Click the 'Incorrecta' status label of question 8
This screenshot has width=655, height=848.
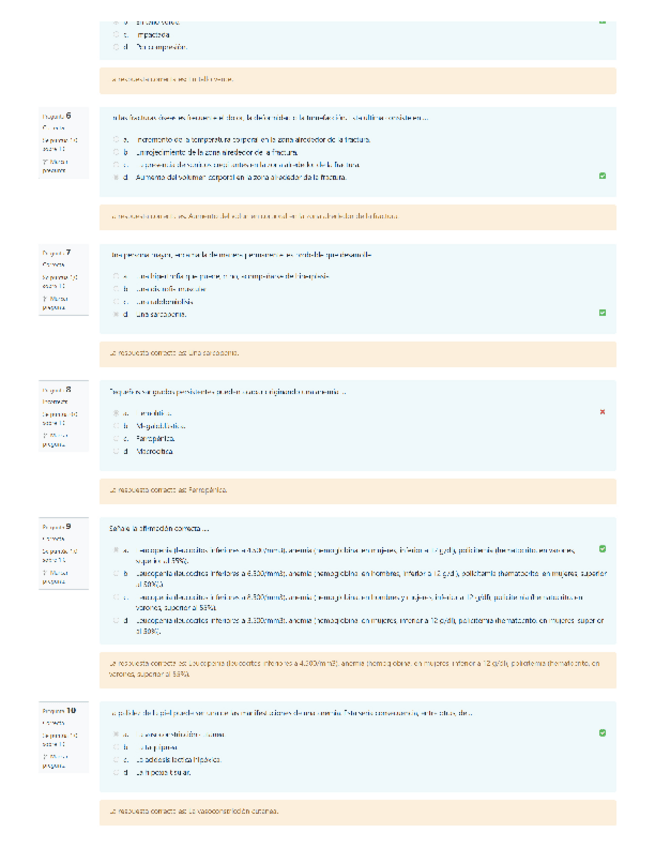(55, 401)
